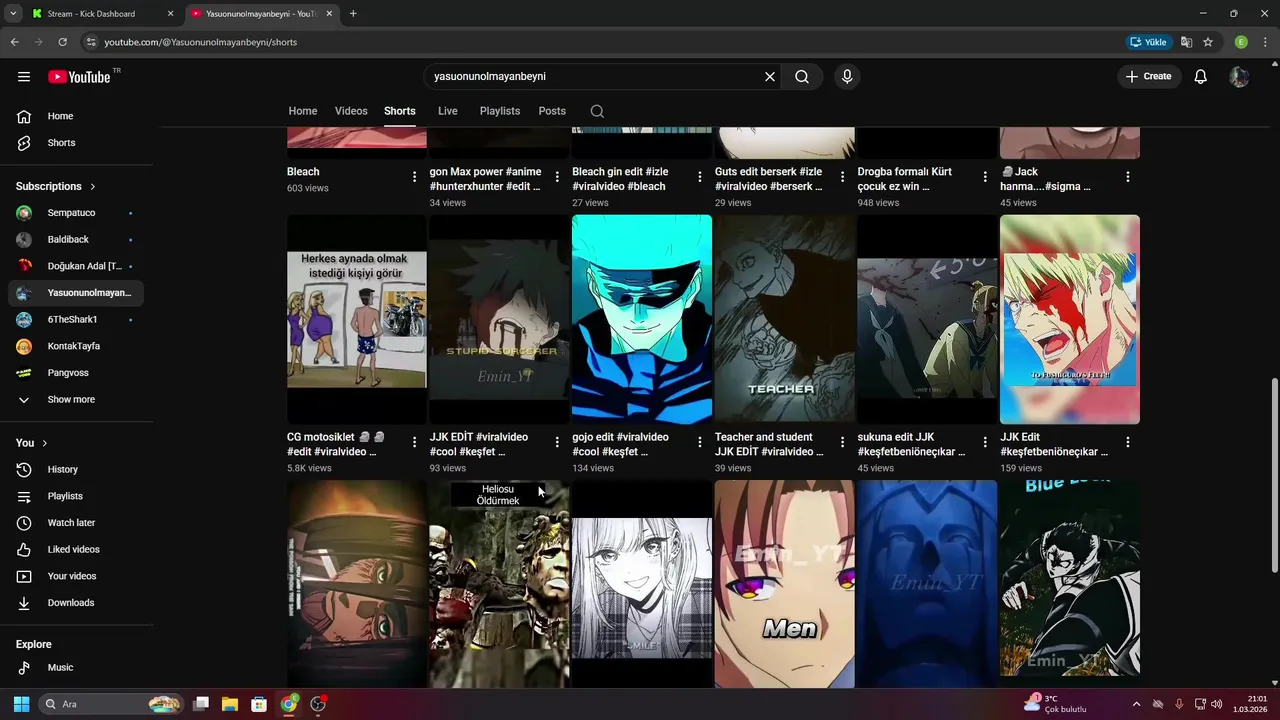
Task: Open Music under Explore
Action: click(x=76, y=667)
